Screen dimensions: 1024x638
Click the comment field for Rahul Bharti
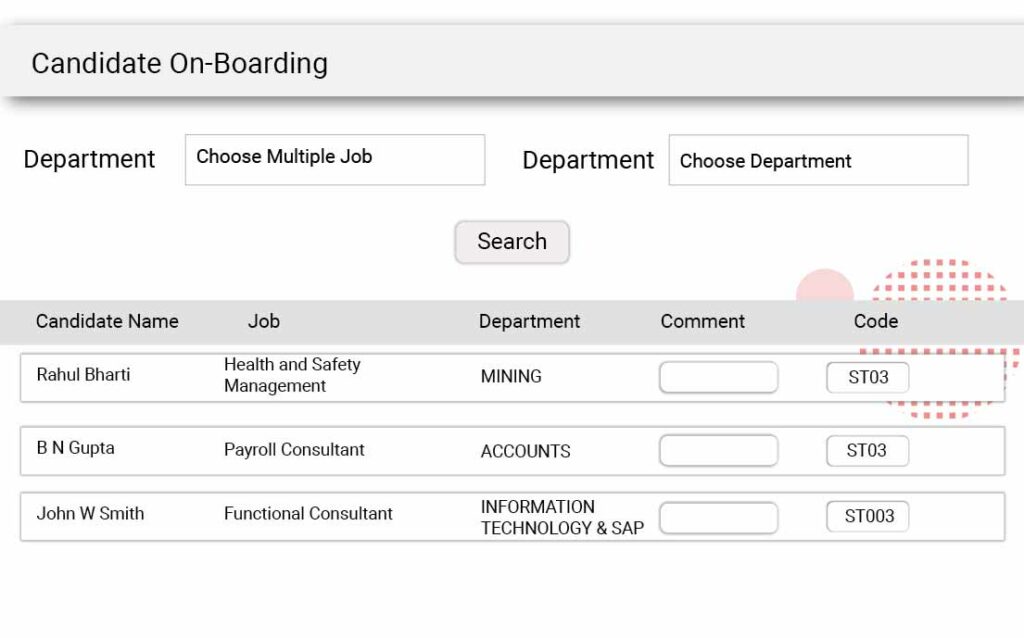(718, 377)
